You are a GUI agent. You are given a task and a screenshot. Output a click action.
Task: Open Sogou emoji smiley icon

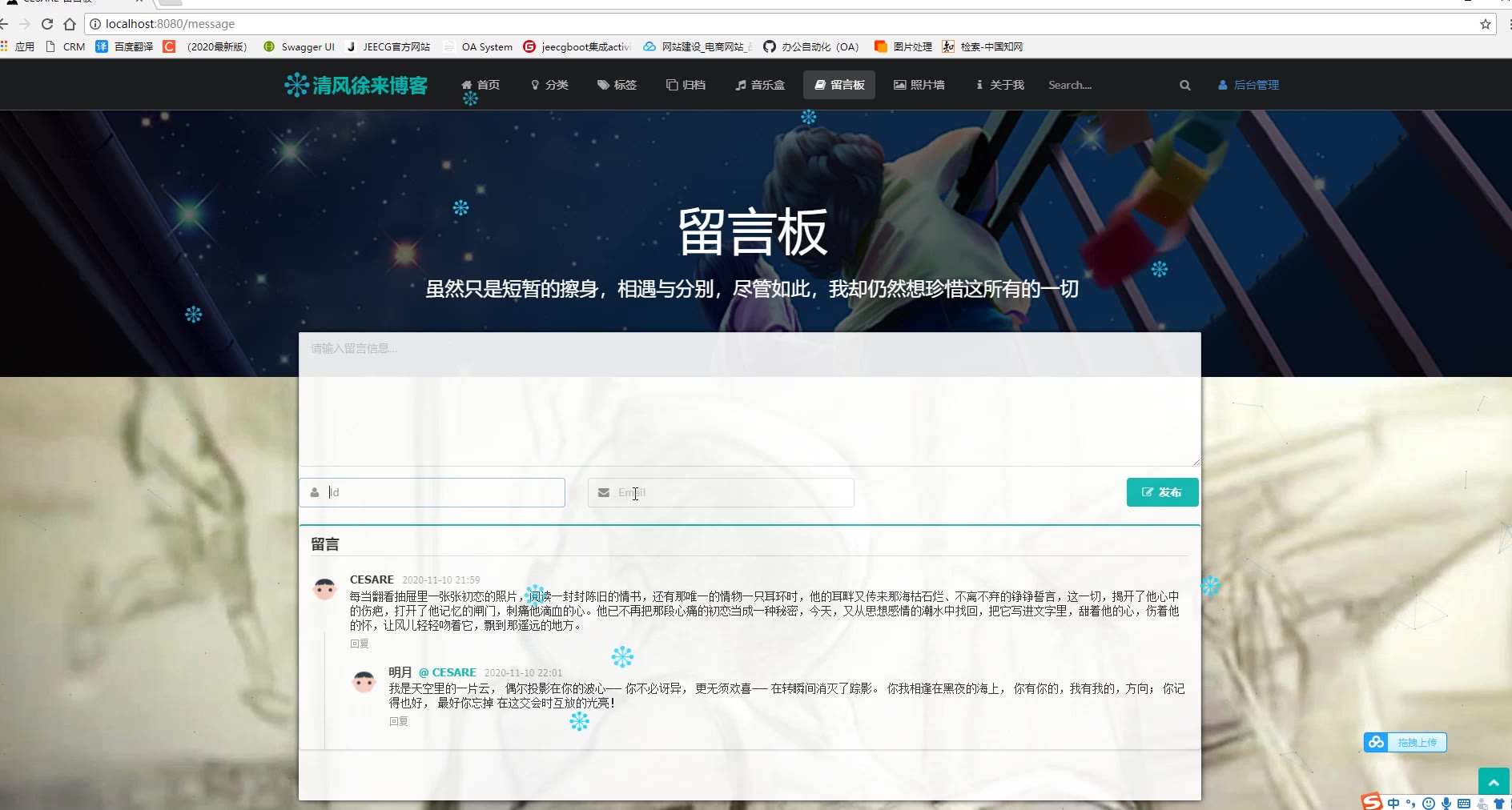[x=1428, y=804]
